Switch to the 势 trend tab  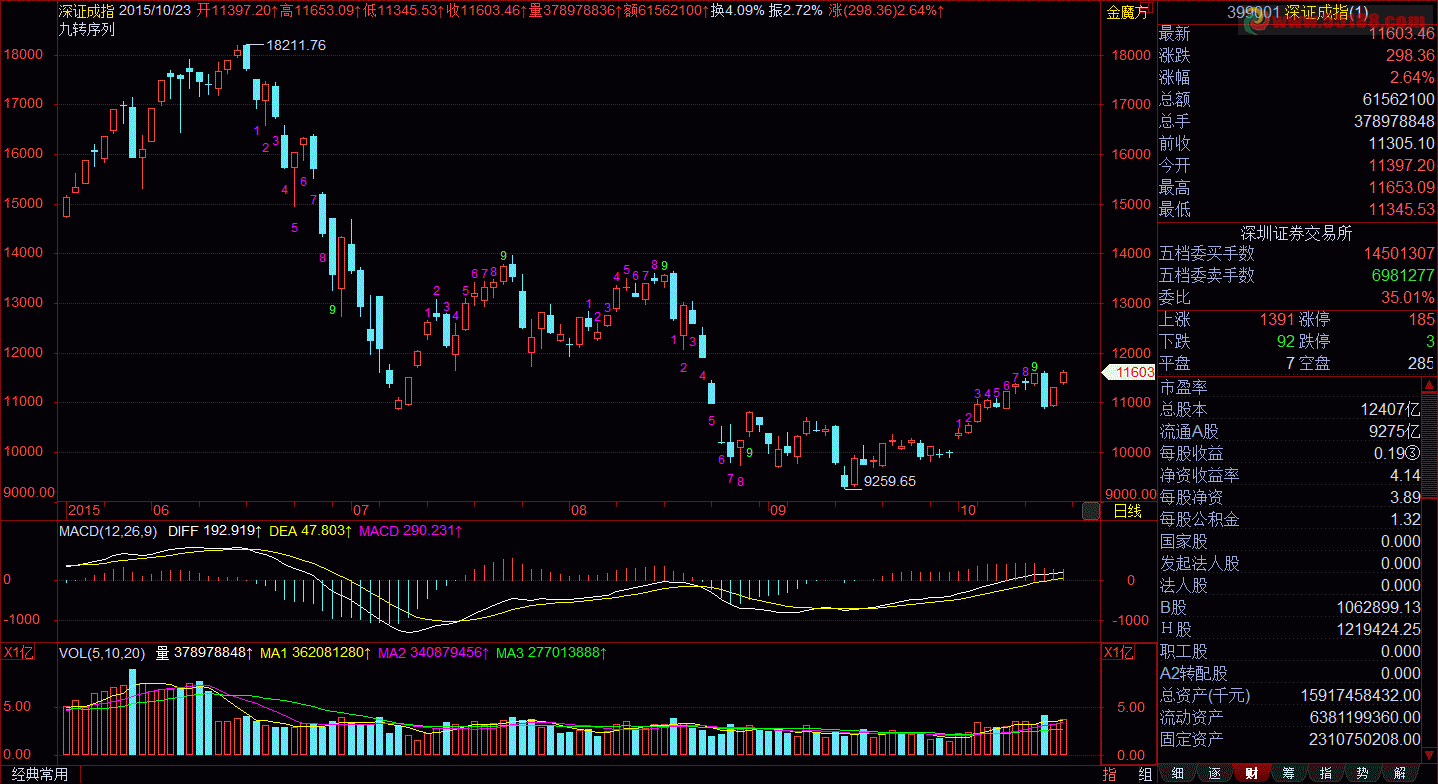point(1362,773)
